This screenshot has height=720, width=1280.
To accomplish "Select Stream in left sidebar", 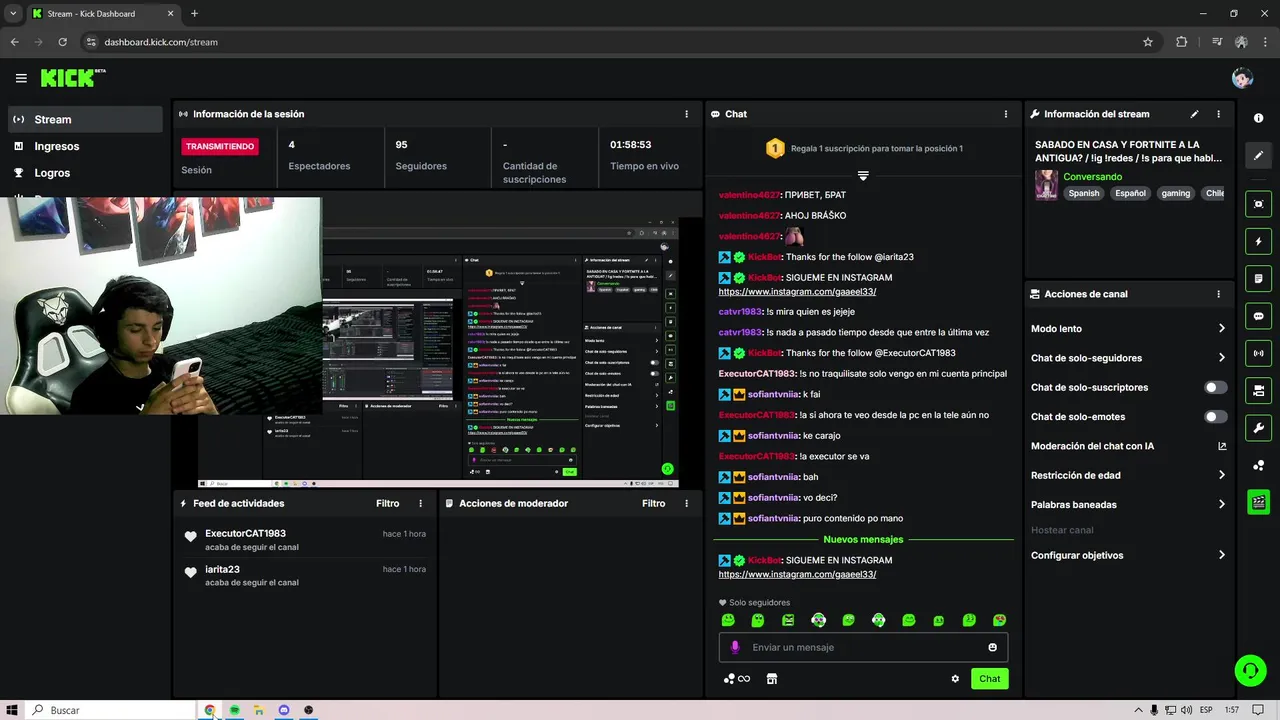I will pos(85,119).
